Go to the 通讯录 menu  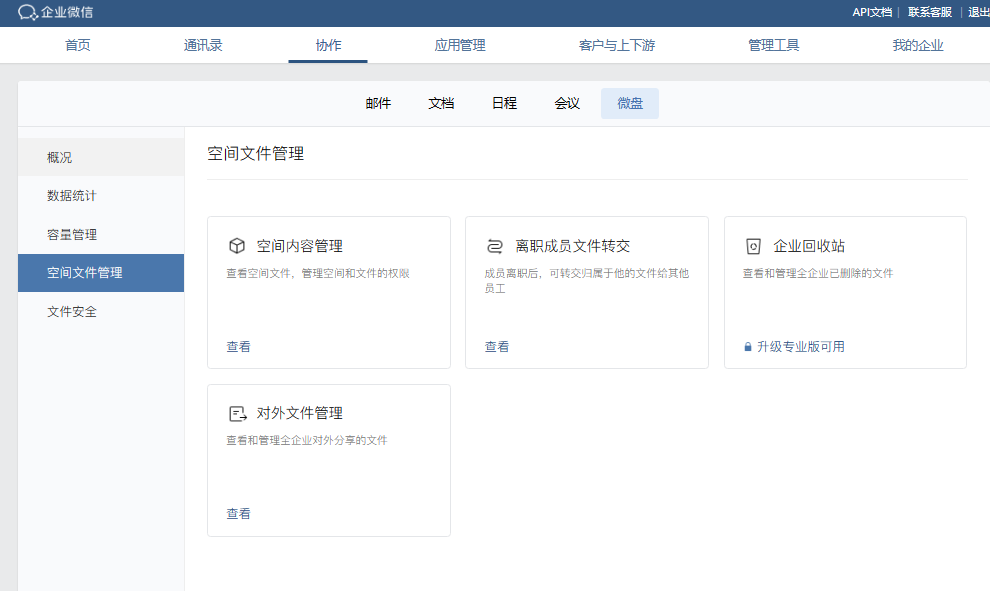click(x=203, y=44)
